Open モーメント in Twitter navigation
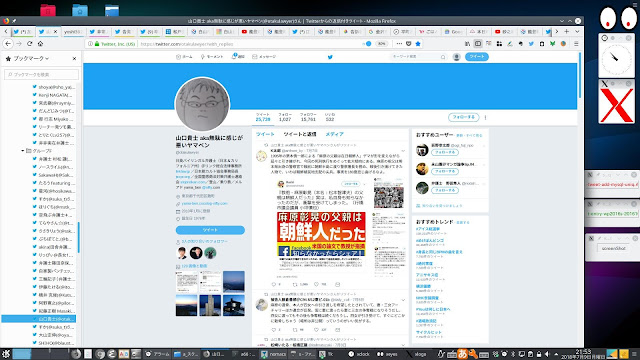Screen dimensions: 640x360 tap(212, 57)
